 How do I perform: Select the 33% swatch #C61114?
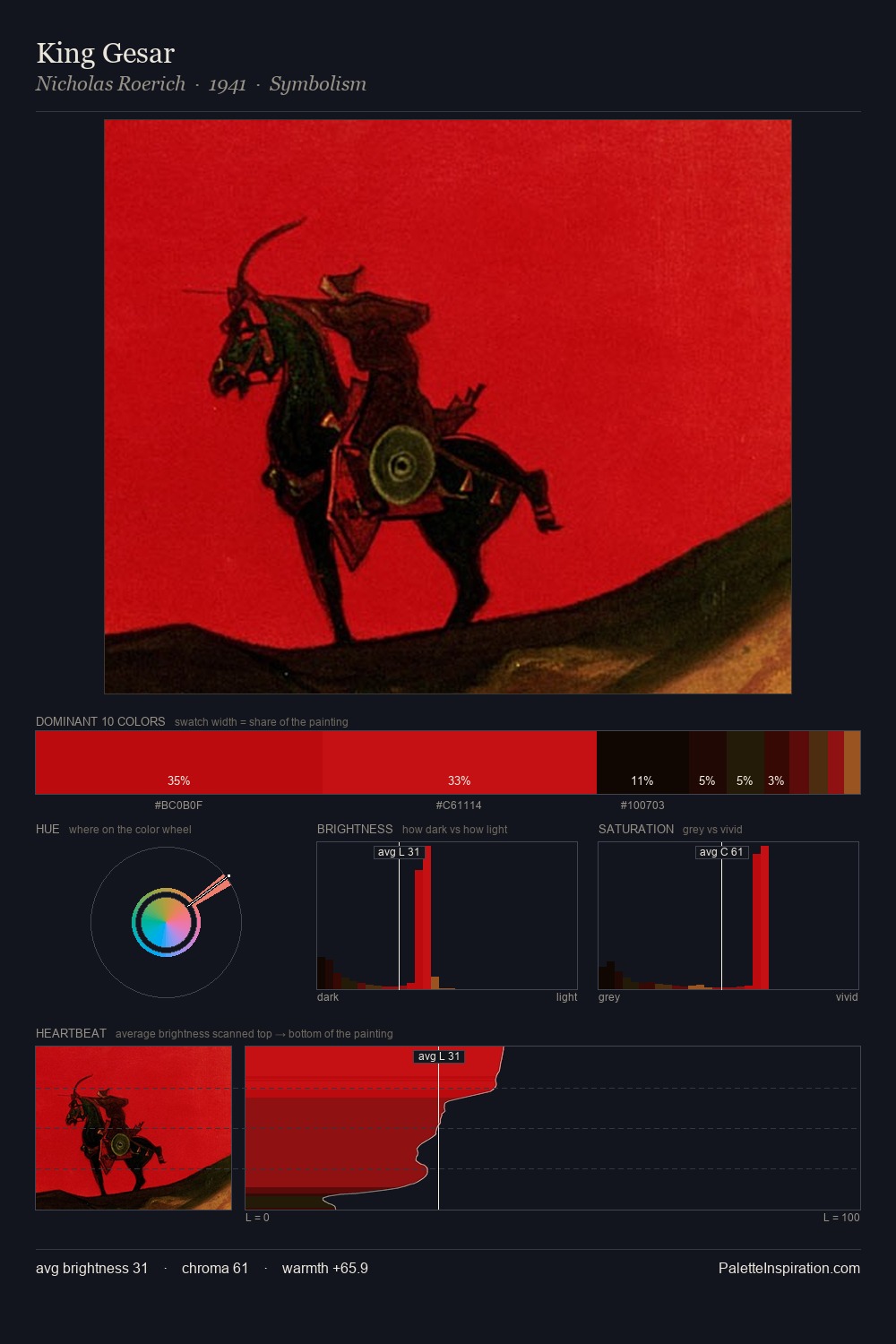coord(460,762)
